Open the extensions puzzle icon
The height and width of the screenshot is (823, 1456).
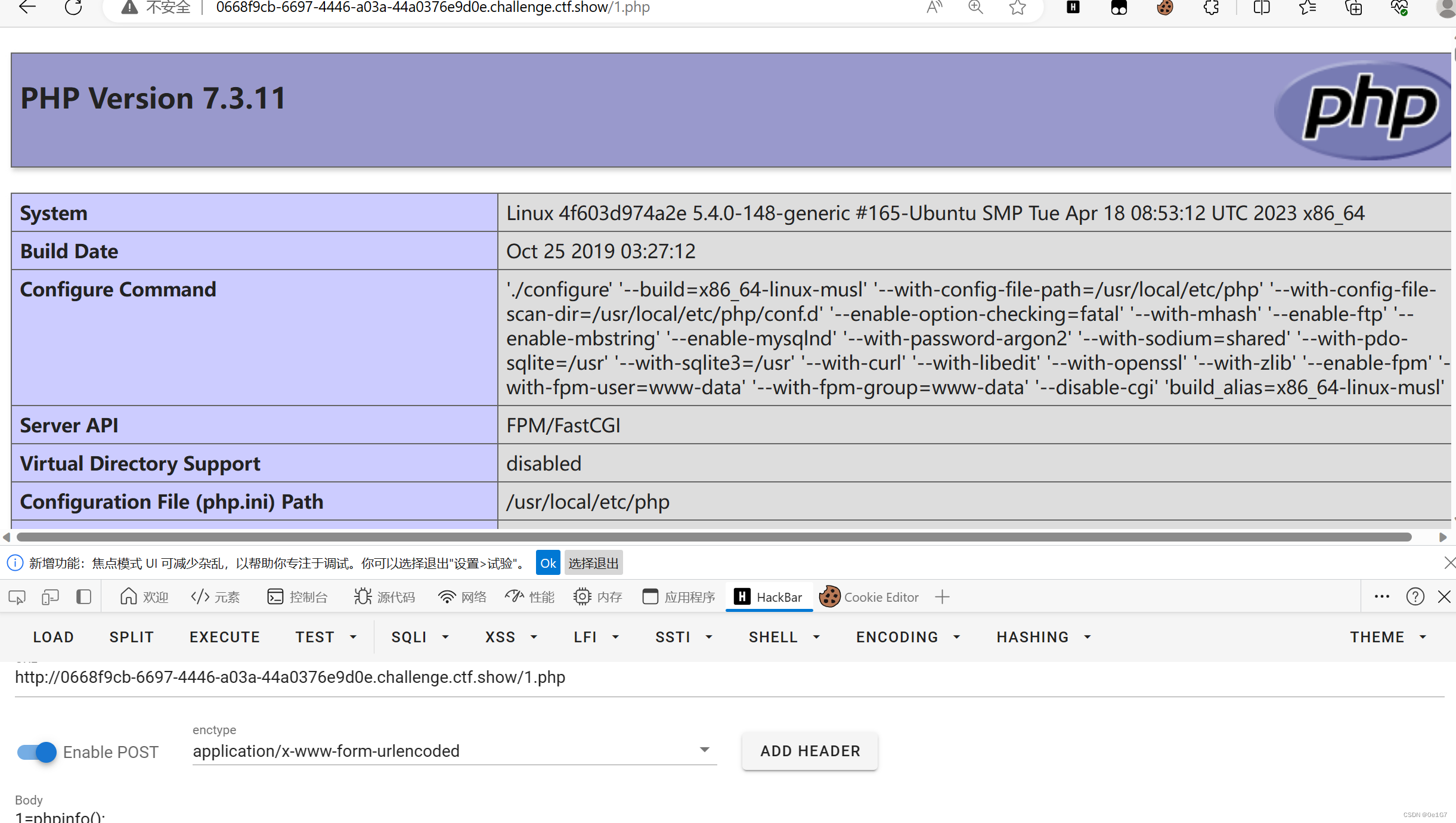[x=1211, y=7]
